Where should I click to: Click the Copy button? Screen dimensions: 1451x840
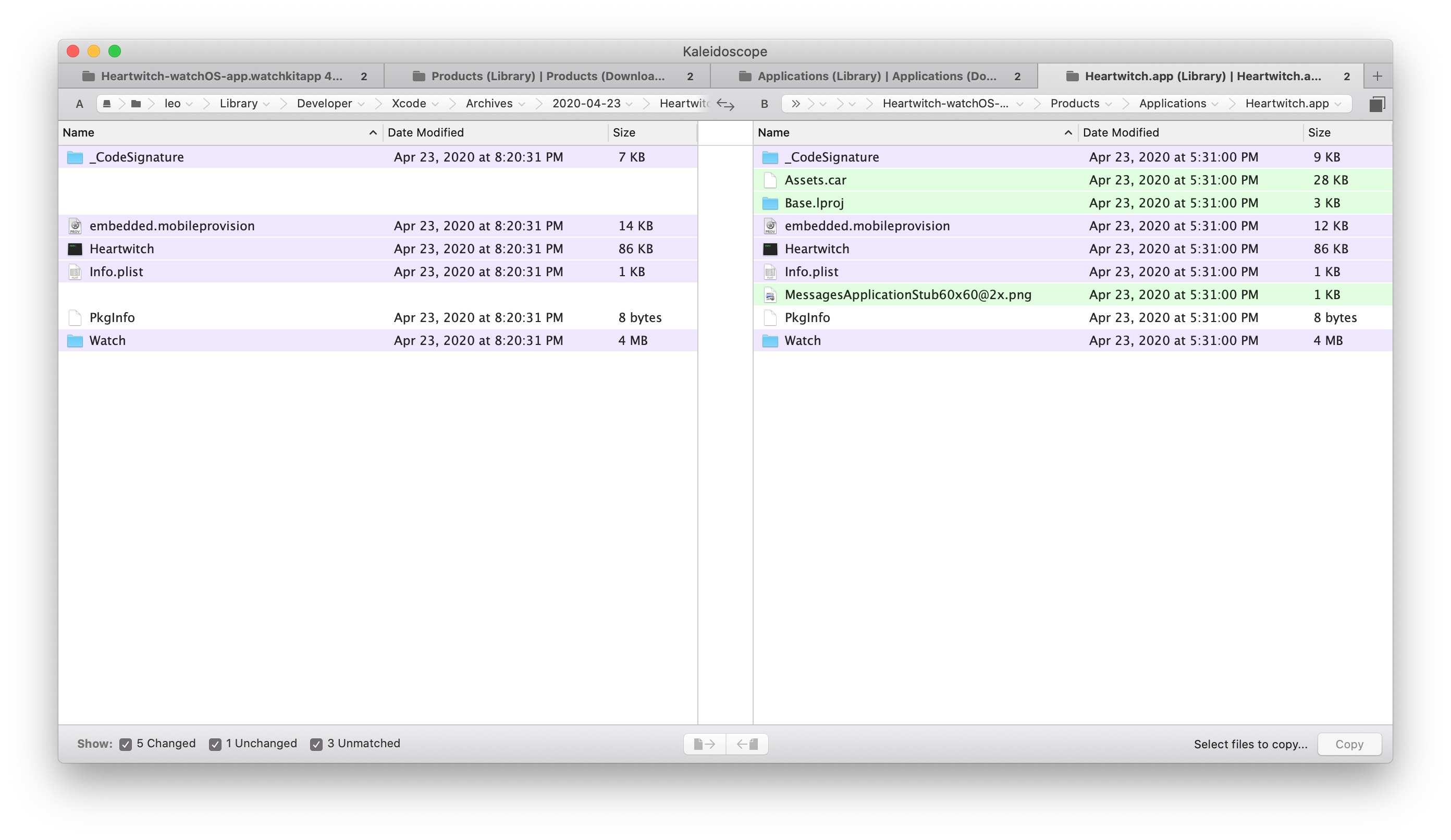[x=1349, y=745]
